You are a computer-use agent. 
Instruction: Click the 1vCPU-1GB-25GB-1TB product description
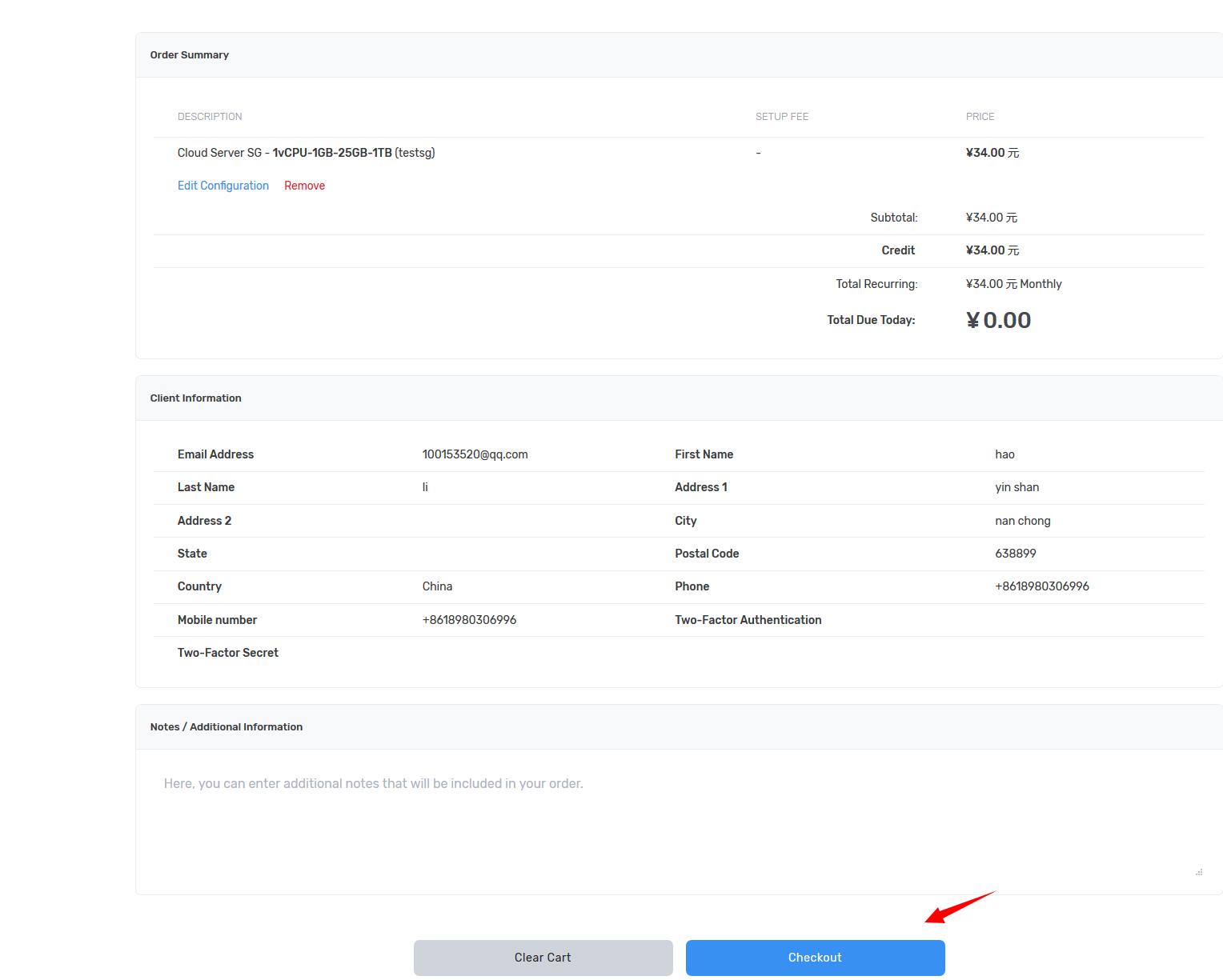coord(332,153)
